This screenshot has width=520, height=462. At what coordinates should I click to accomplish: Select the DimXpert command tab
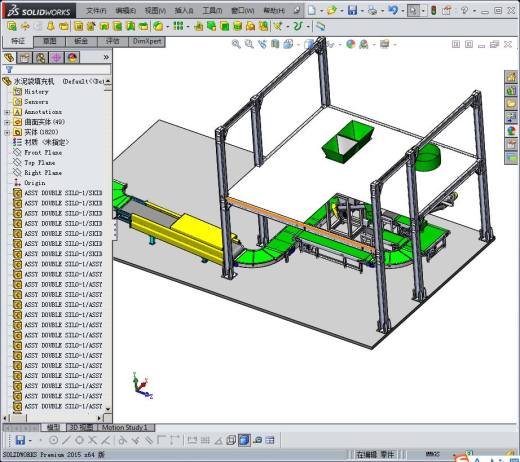pyautogui.click(x=147, y=41)
